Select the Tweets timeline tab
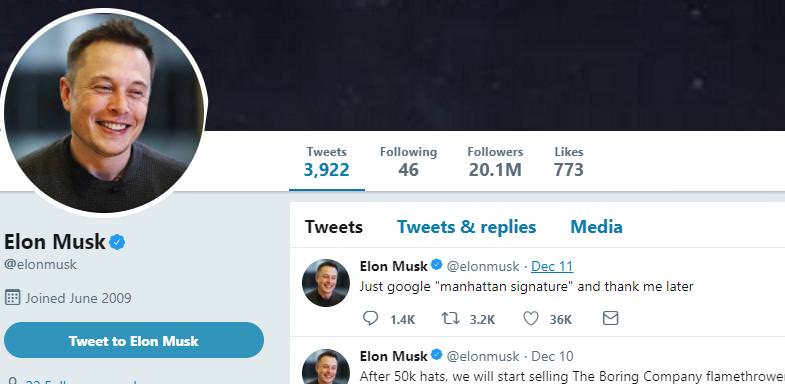The height and width of the screenshot is (384, 785). [333, 227]
